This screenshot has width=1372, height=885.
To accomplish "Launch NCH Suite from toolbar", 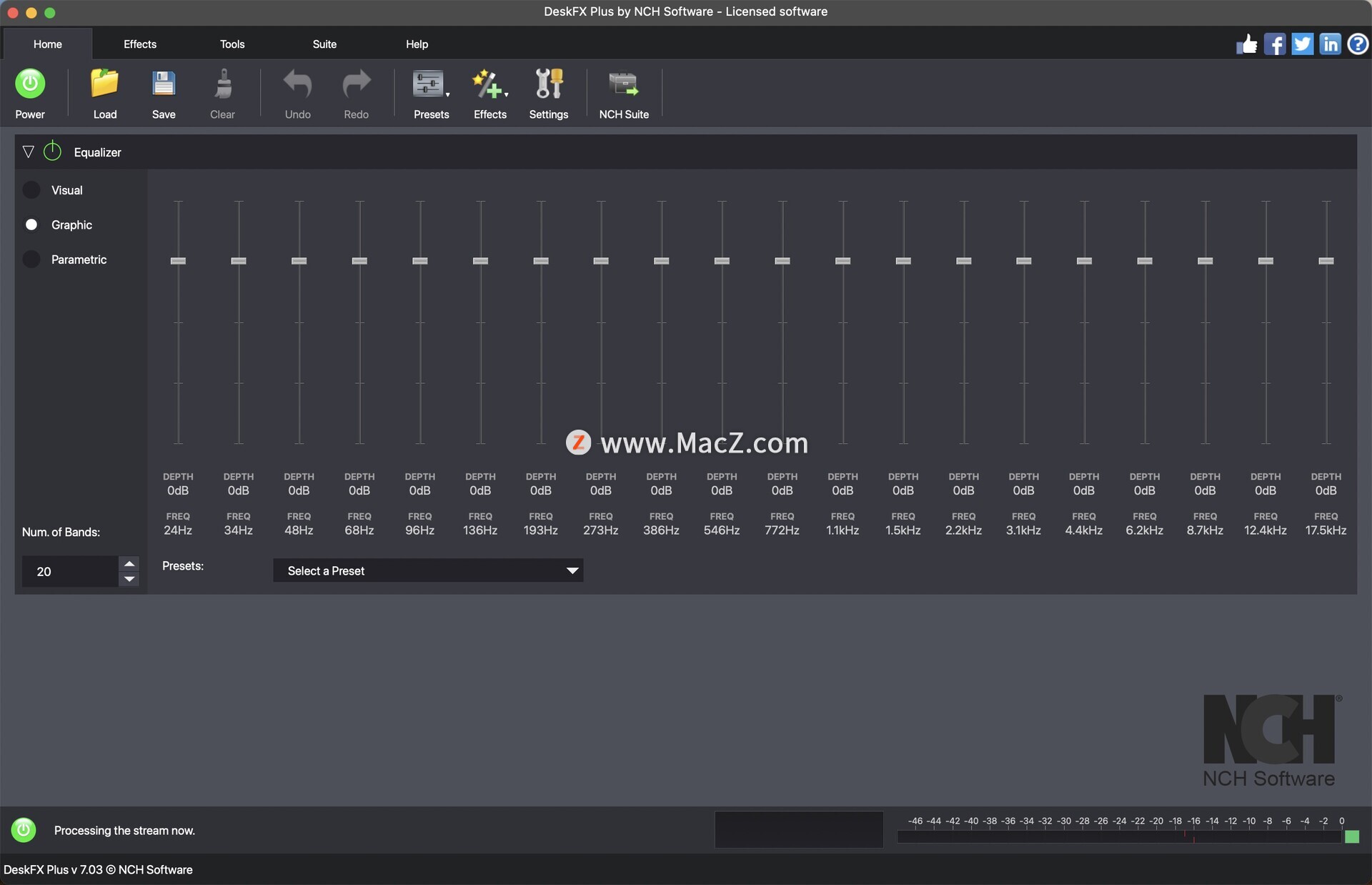I will [x=623, y=84].
